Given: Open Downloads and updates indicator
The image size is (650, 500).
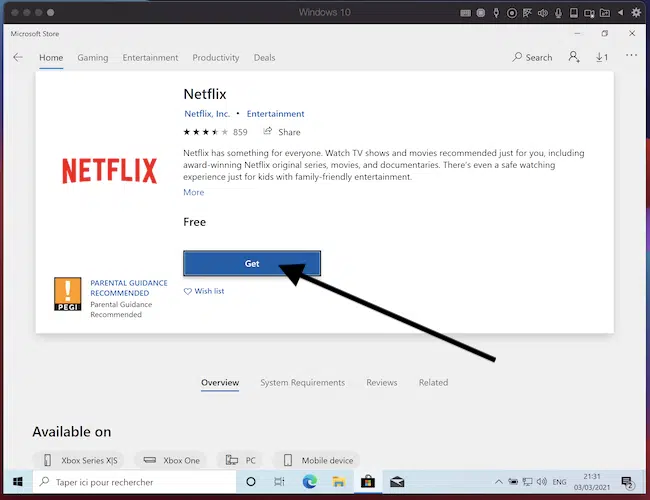Looking at the screenshot, I should (x=601, y=57).
